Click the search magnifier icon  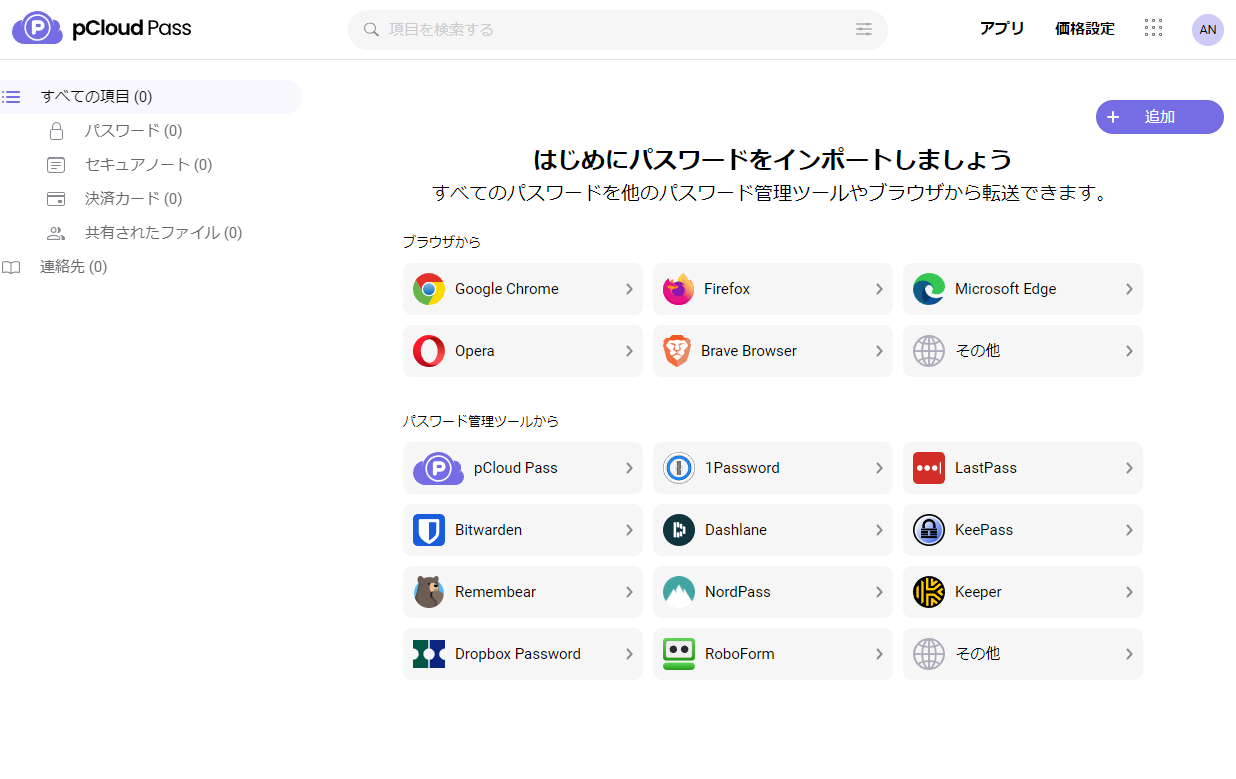pyautogui.click(x=371, y=30)
